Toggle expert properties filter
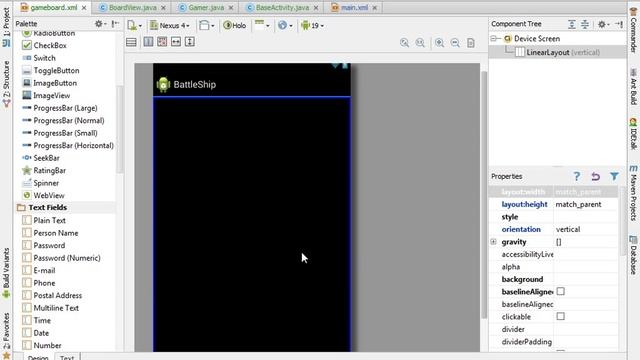 tap(614, 176)
